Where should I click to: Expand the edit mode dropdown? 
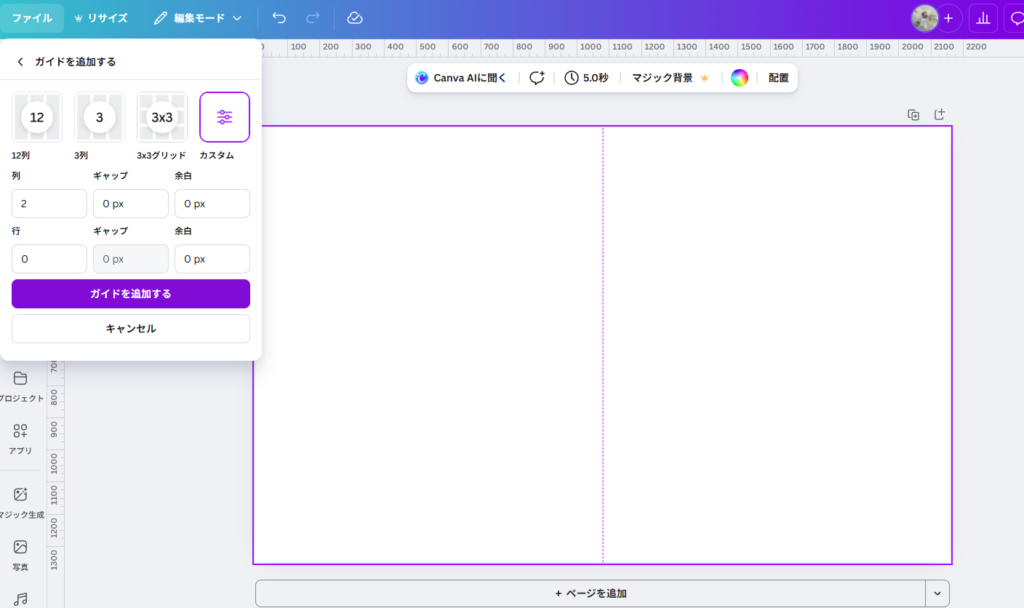pos(198,18)
